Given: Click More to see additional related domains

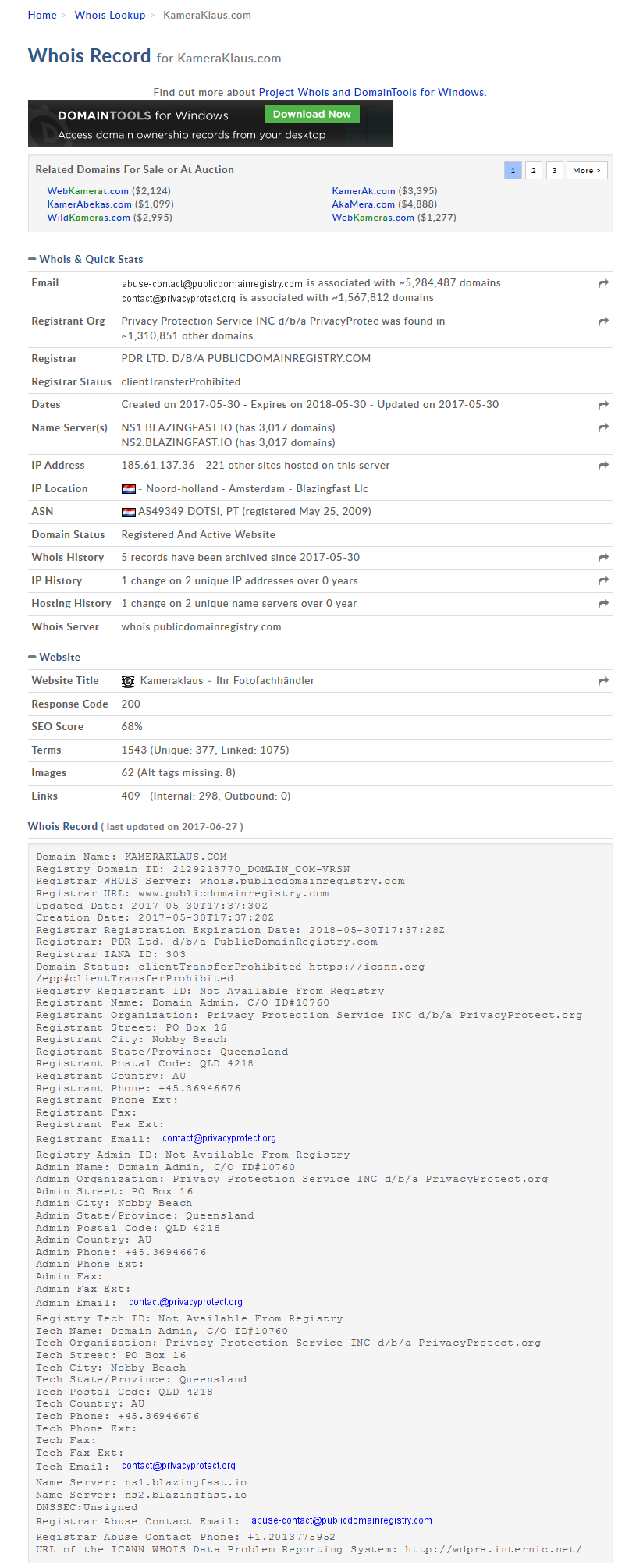Looking at the screenshot, I should [586, 171].
